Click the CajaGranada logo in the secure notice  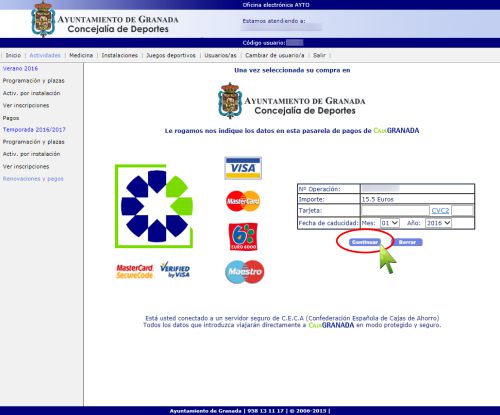331,325
